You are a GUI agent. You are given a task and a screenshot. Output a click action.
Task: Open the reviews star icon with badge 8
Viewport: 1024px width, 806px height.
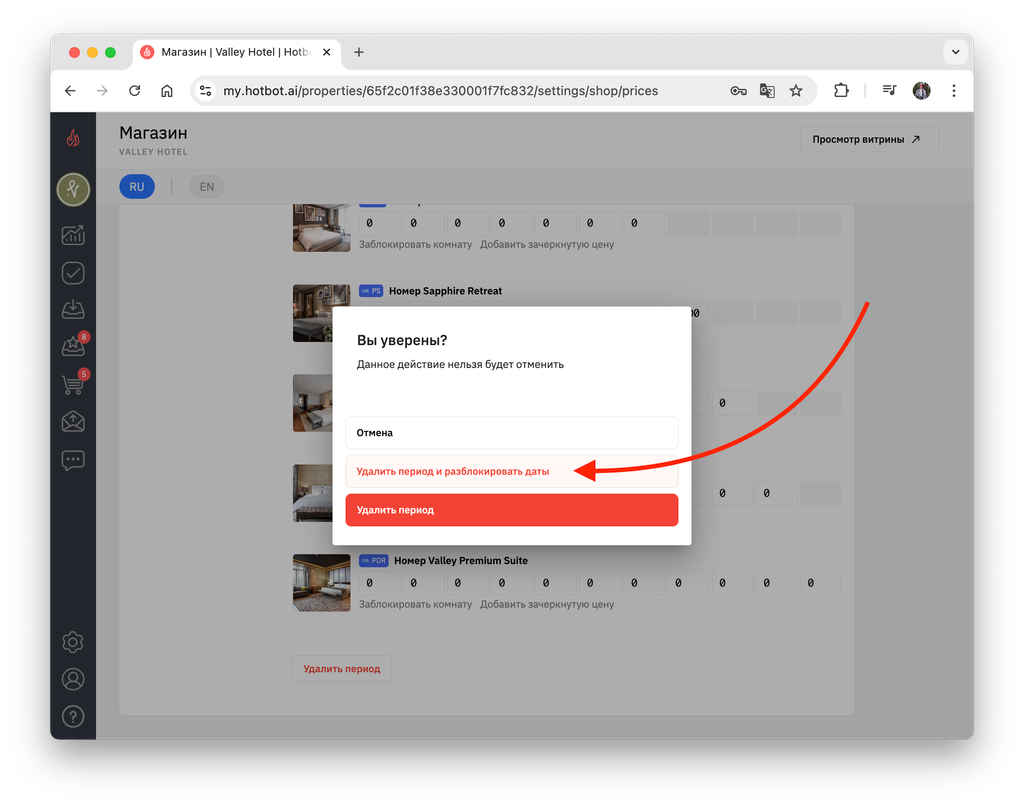73,345
